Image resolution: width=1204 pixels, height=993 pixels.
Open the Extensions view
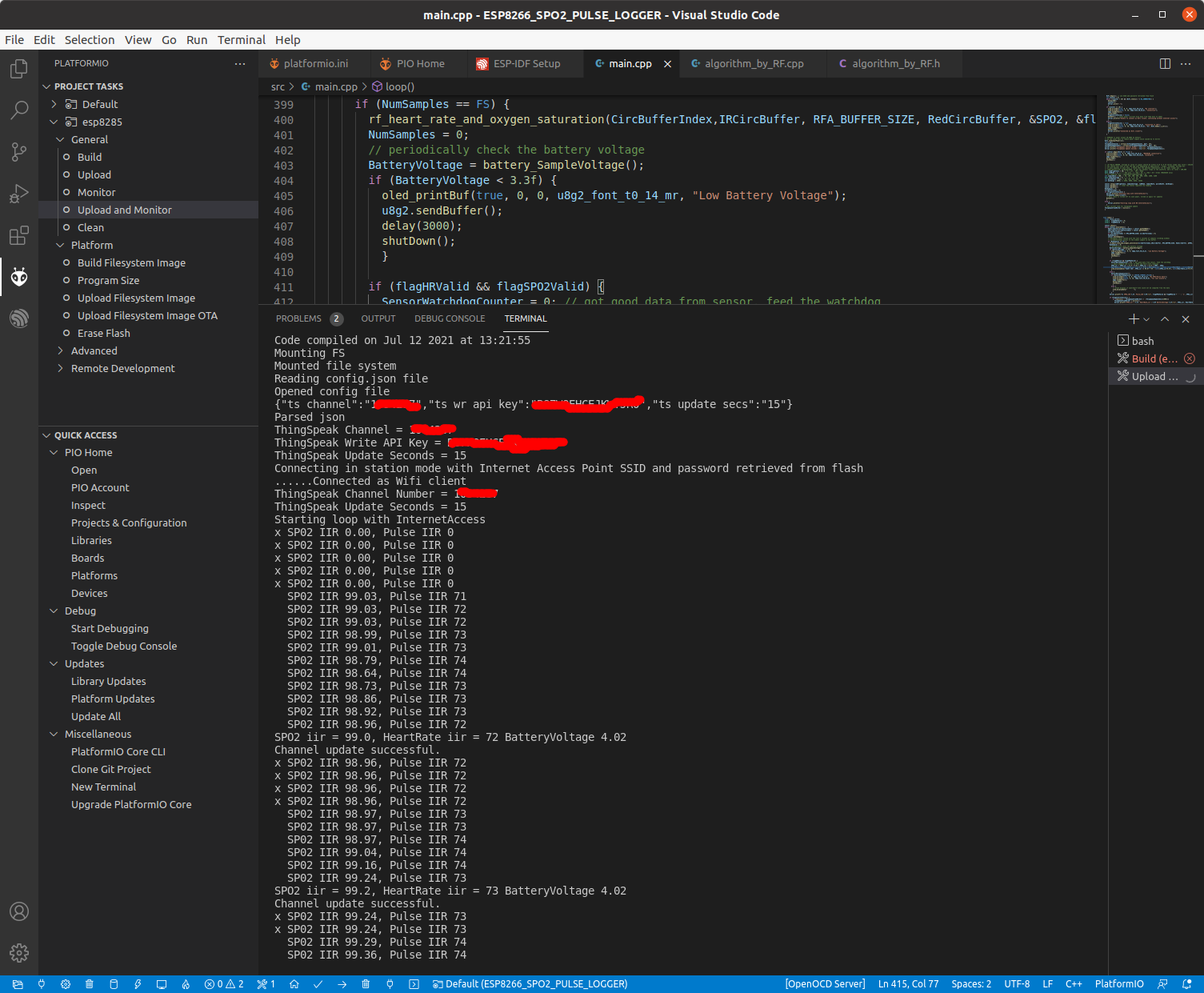pos(19,235)
